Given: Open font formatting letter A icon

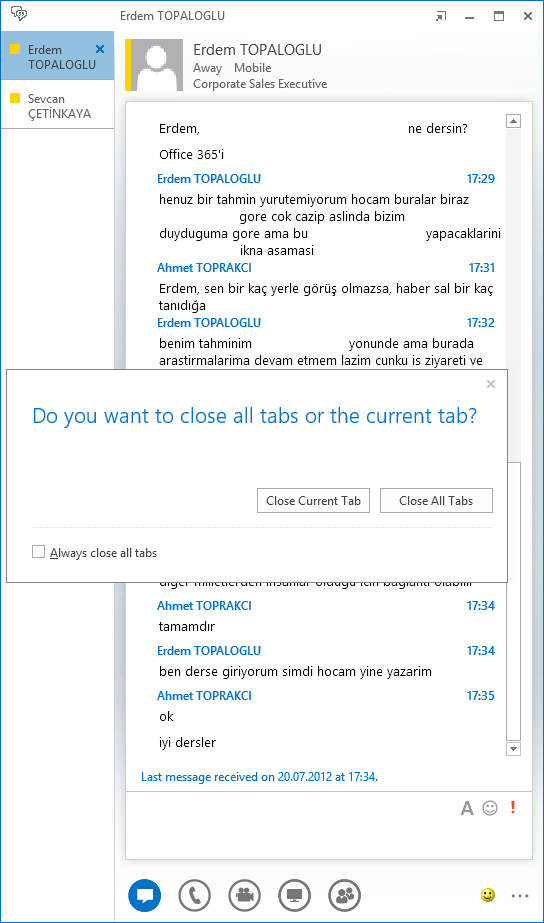Looking at the screenshot, I should (467, 808).
